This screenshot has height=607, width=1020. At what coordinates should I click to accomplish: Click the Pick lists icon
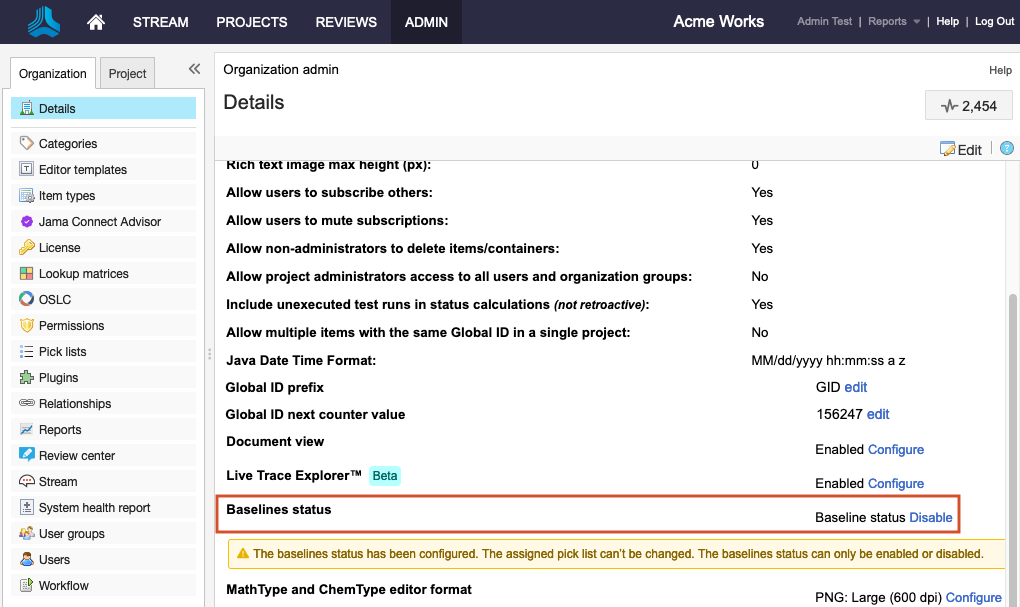(x=27, y=351)
